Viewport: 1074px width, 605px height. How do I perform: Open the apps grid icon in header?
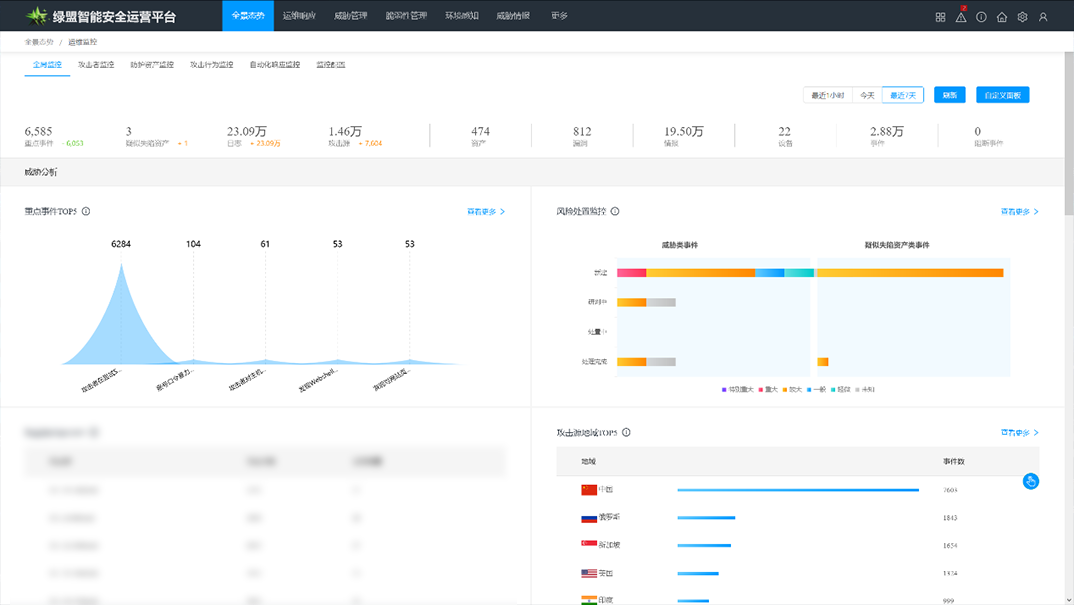(940, 17)
